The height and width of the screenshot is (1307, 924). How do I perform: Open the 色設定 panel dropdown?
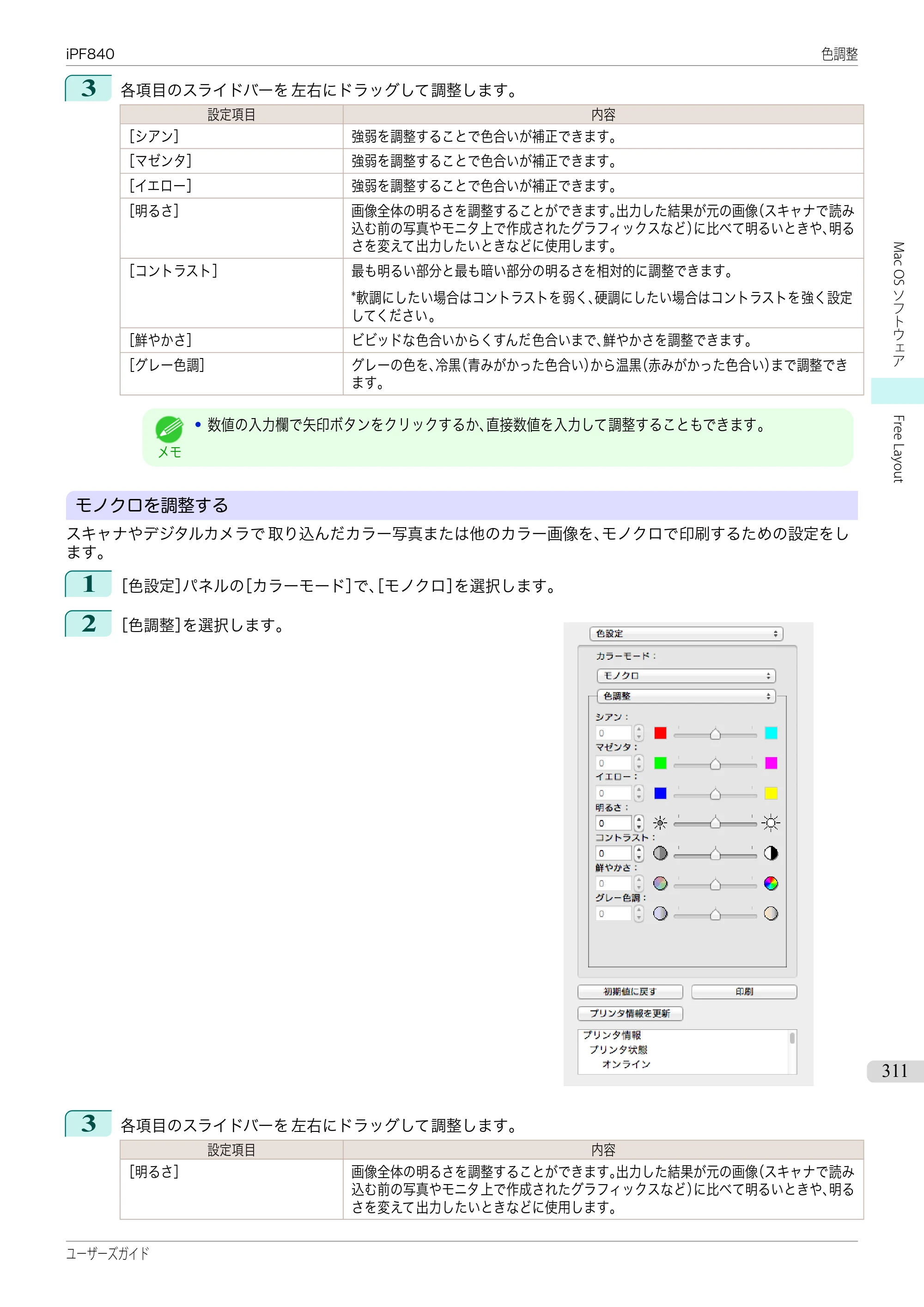click(x=686, y=633)
